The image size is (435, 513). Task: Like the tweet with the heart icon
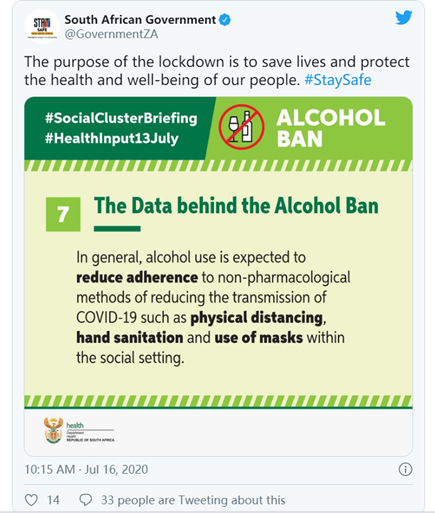pyautogui.click(x=31, y=500)
